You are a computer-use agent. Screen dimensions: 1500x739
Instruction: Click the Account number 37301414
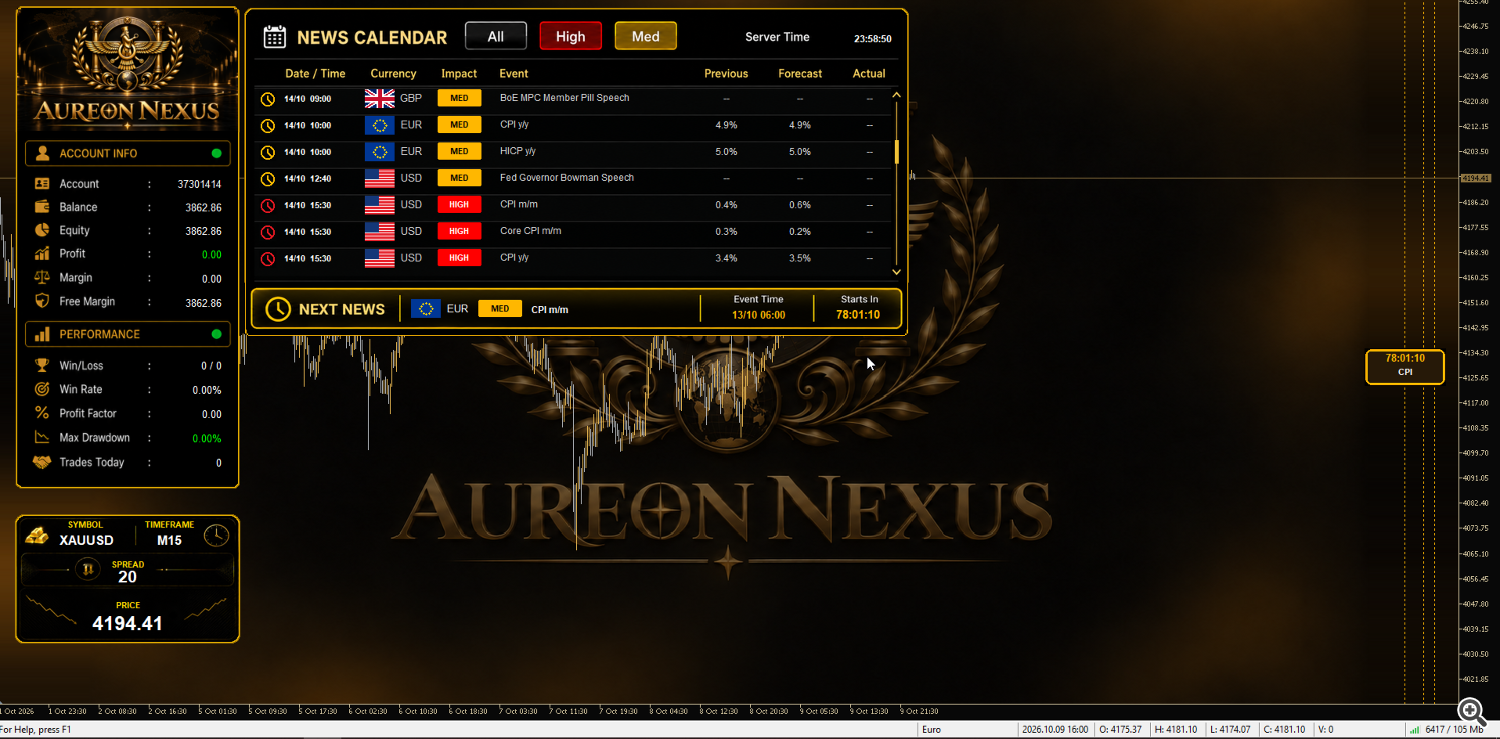200,184
